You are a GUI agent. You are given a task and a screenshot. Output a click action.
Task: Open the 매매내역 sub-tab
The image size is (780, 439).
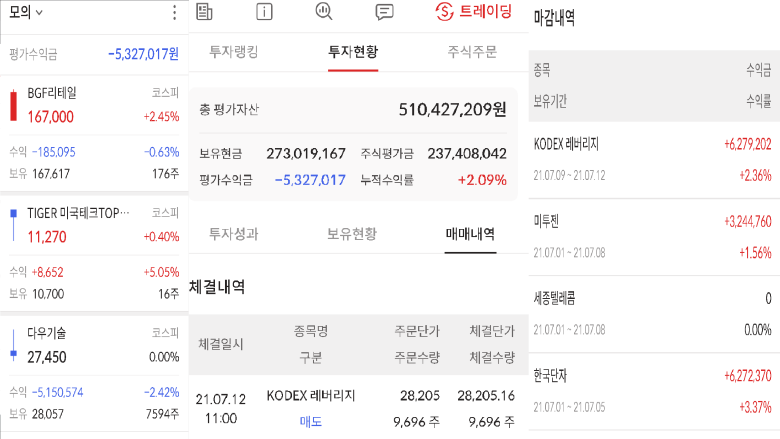pyautogui.click(x=470, y=234)
